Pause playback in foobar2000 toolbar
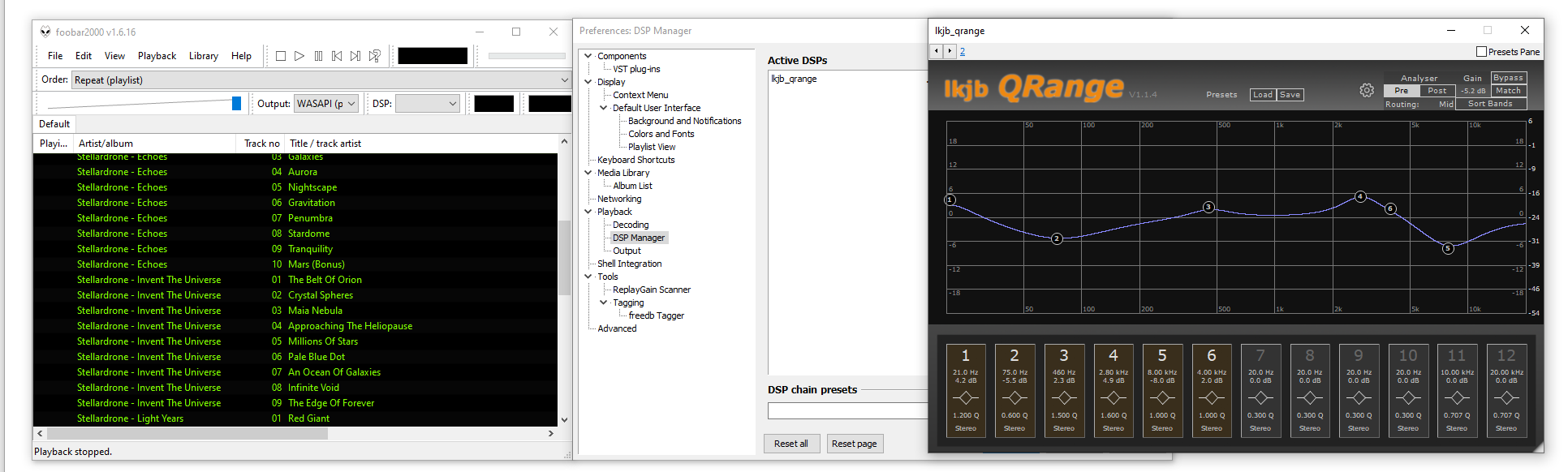 [318, 56]
